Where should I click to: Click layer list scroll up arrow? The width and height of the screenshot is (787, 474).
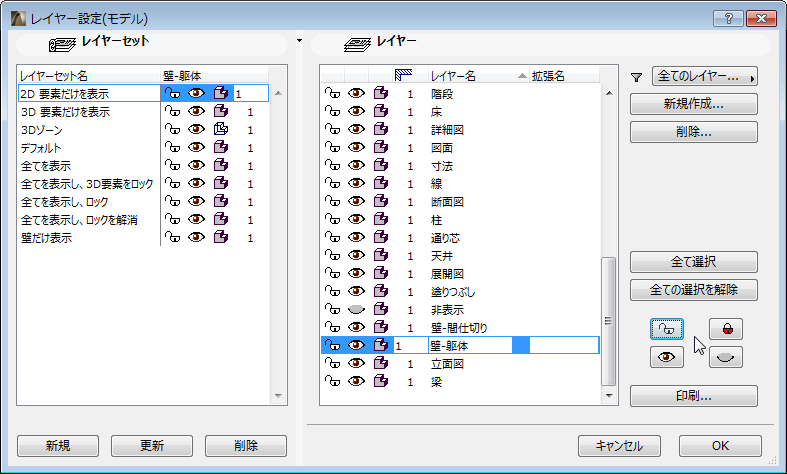tap(609, 93)
